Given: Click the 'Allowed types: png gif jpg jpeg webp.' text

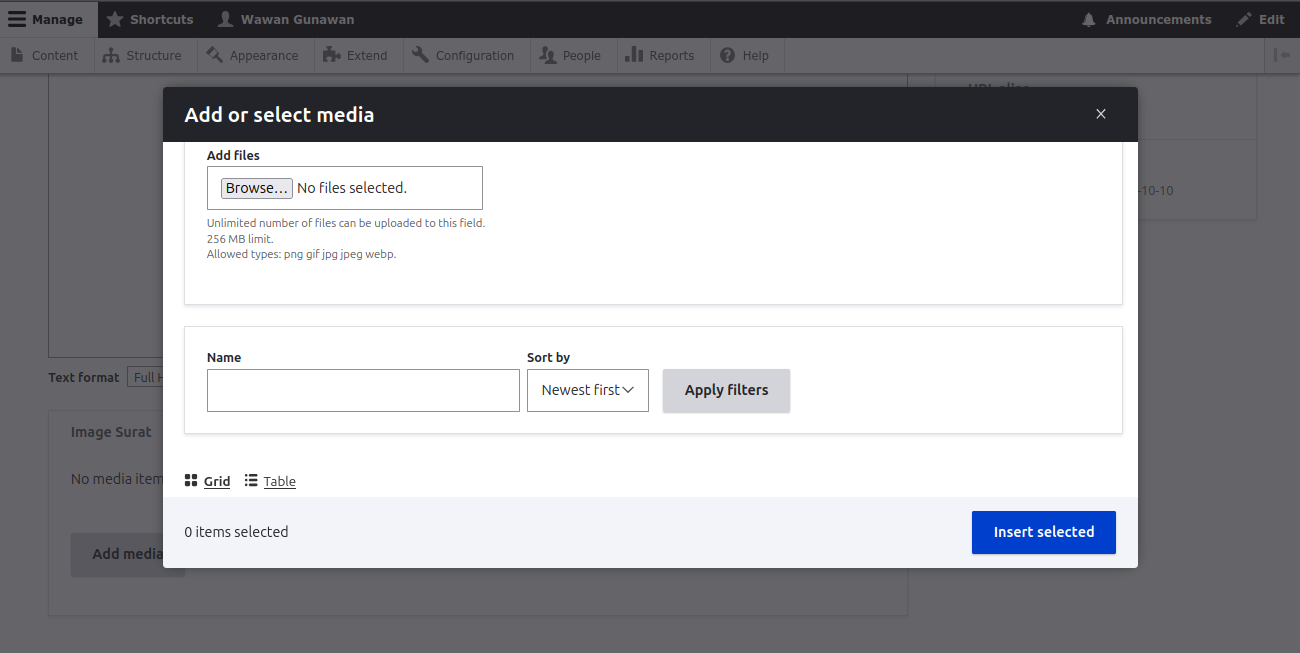Looking at the screenshot, I should (x=301, y=254).
